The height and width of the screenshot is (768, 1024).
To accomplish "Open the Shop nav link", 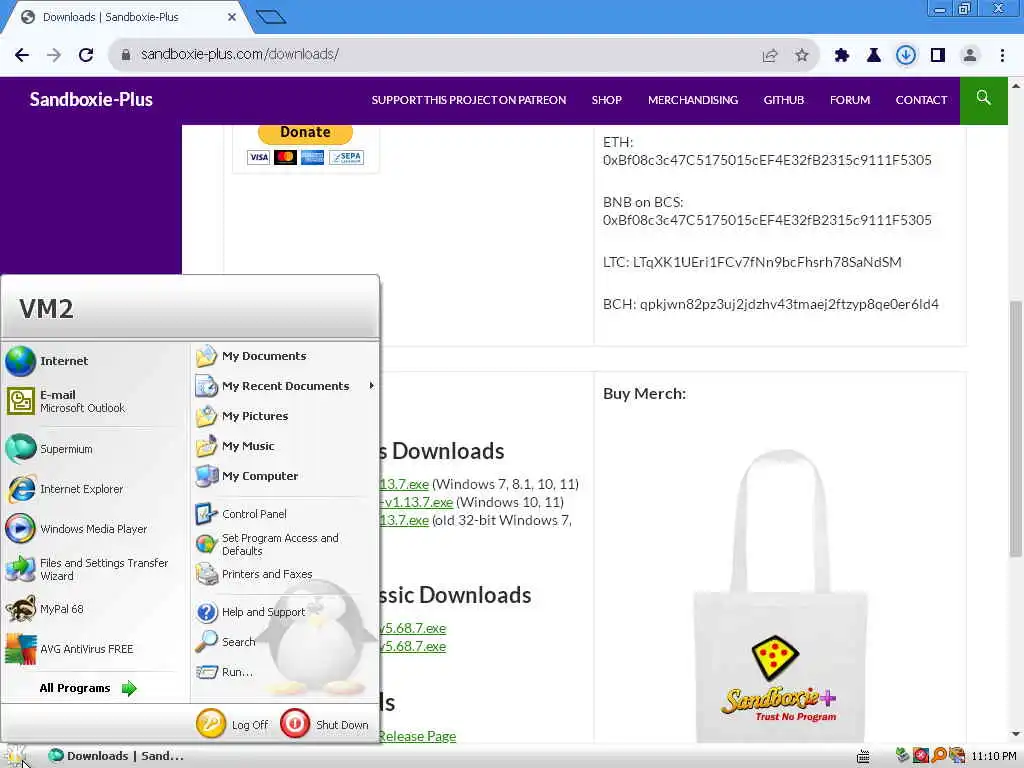I will tap(607, 100).
